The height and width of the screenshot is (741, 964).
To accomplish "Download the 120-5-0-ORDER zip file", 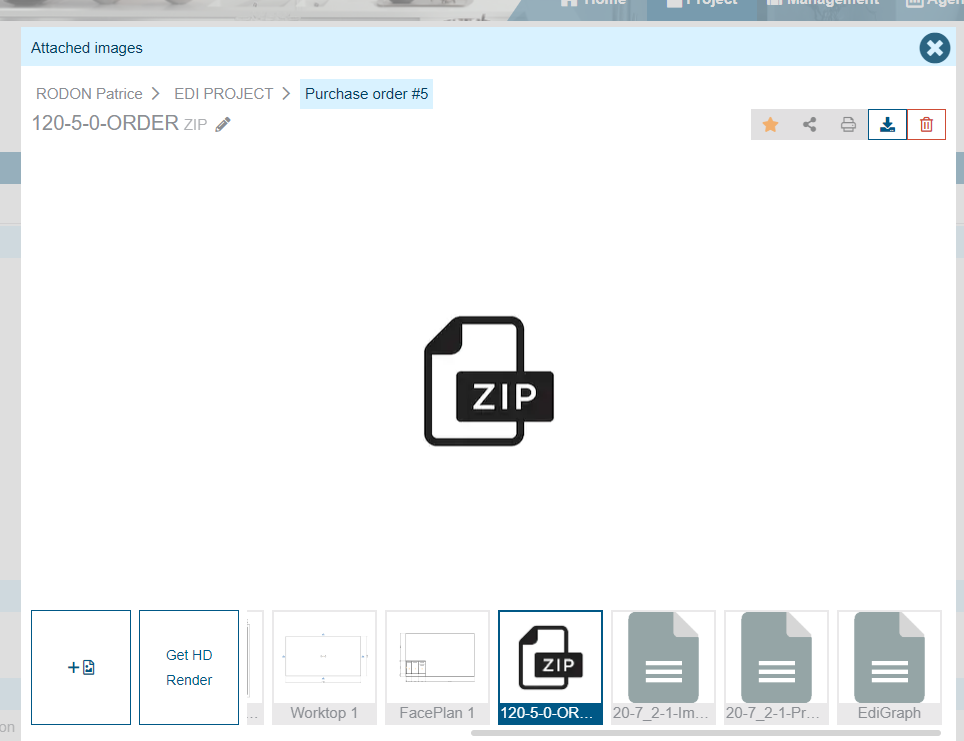I will coord(887,125).
